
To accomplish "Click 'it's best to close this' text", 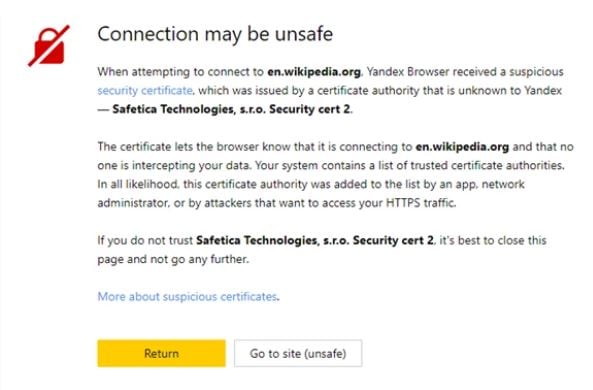I will click(x=493, y=241).
